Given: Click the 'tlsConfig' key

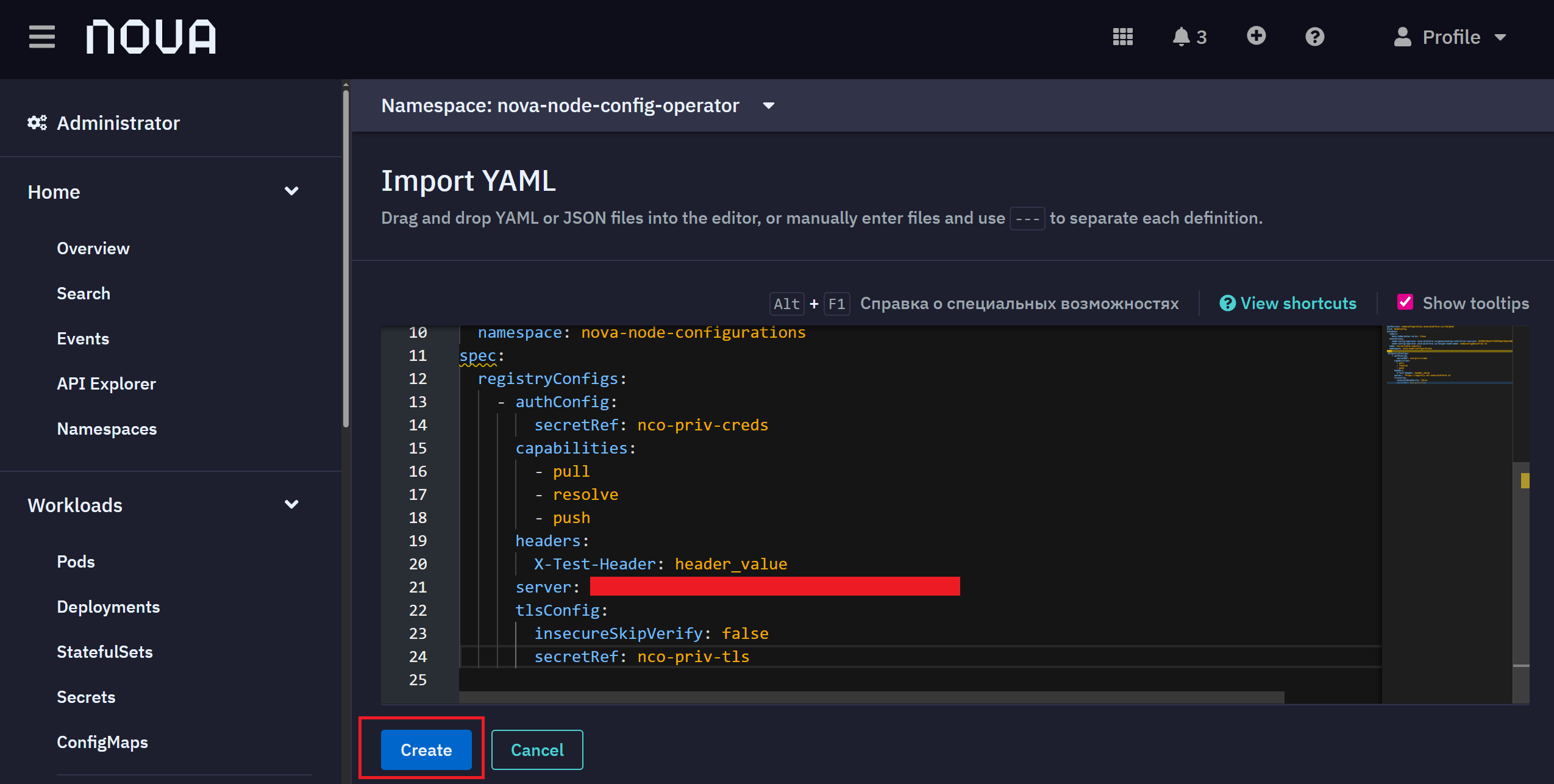Looking at the screenshot, I should 557,610.
